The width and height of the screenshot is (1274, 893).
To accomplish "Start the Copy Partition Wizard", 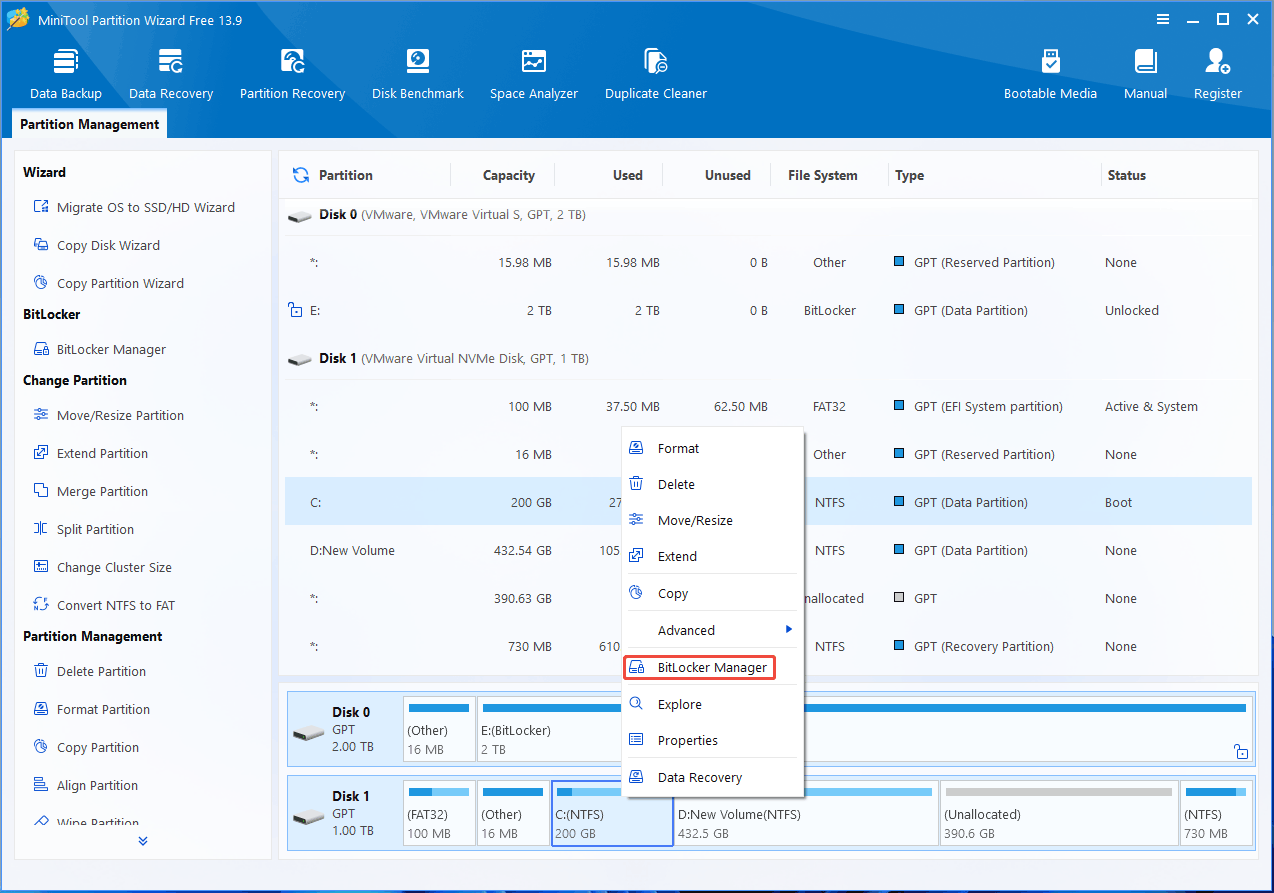I will click(x=108, y=283).
